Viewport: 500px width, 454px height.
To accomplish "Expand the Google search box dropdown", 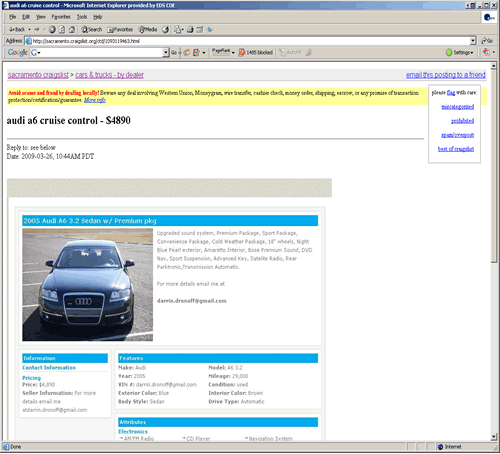I will tap(166, 52).
